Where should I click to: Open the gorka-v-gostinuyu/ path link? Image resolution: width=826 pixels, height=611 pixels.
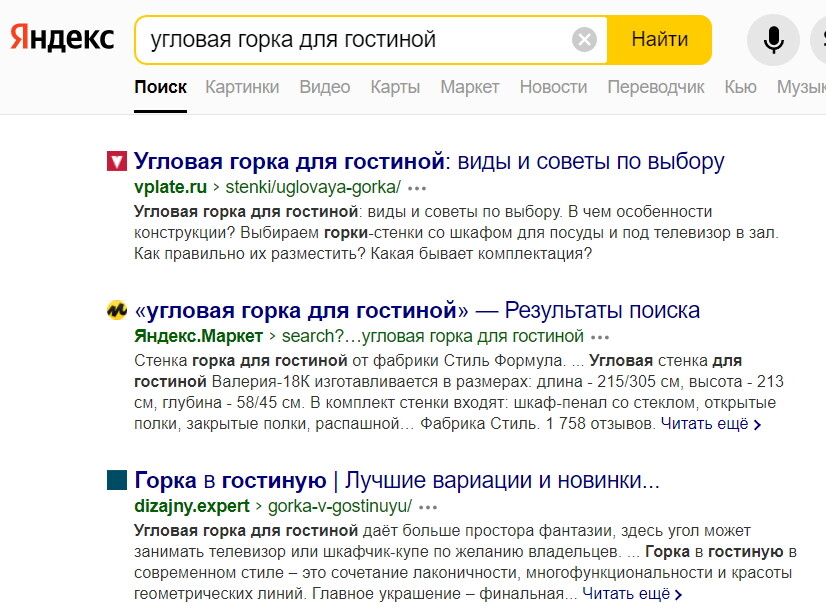point(340,506)
